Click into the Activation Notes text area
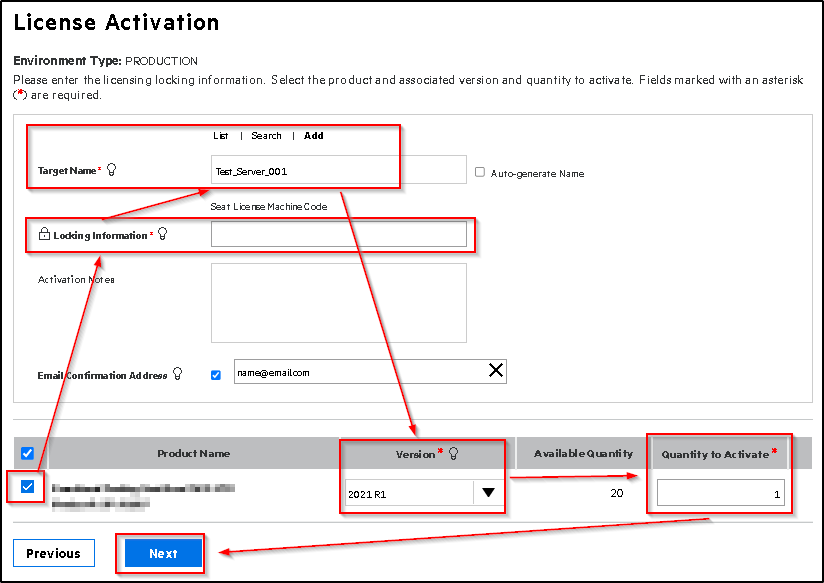This screenshot has height=583, width=824. pos(338,303)
